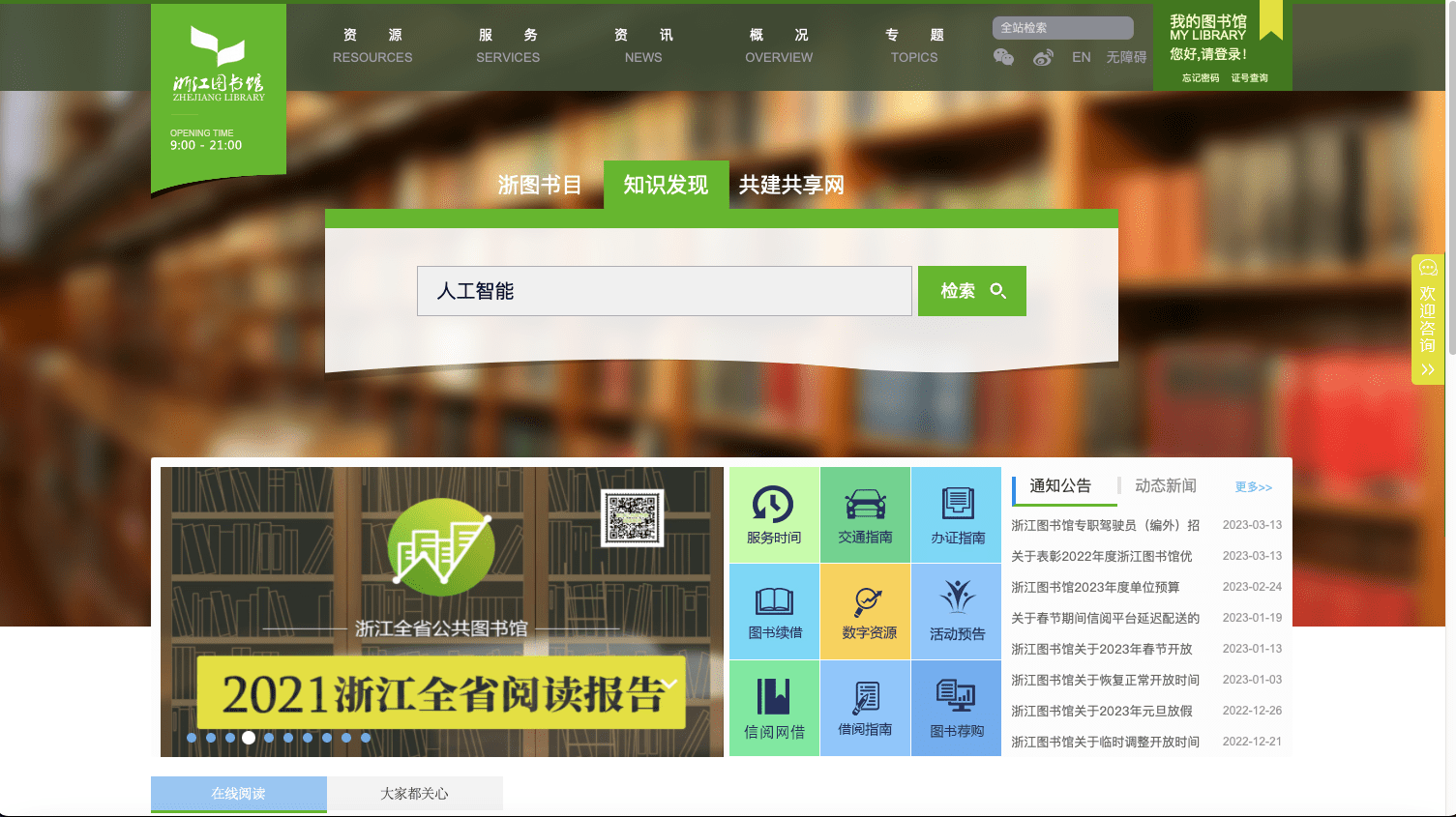Open the 资源 RESOURCES menu

click(x=372, y=45)
